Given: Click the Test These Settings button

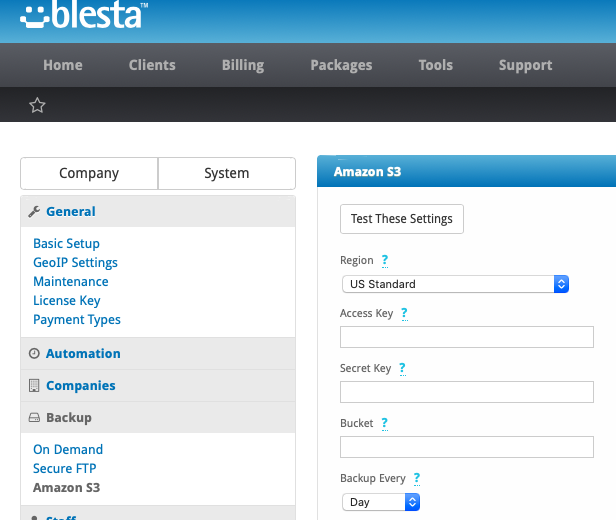Looking at the screenshot, I should (x=402, y=219).
